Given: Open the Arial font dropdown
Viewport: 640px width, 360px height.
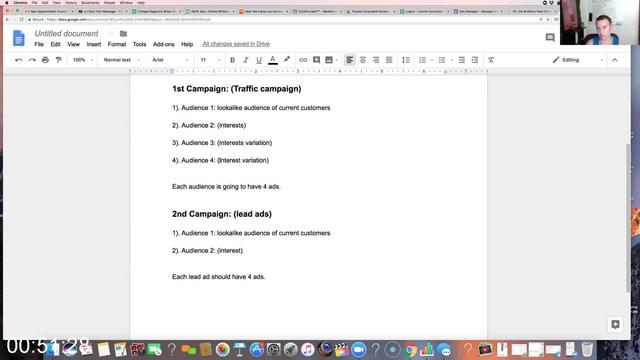Looking at the screenshot, I should (x=170, y=60).
